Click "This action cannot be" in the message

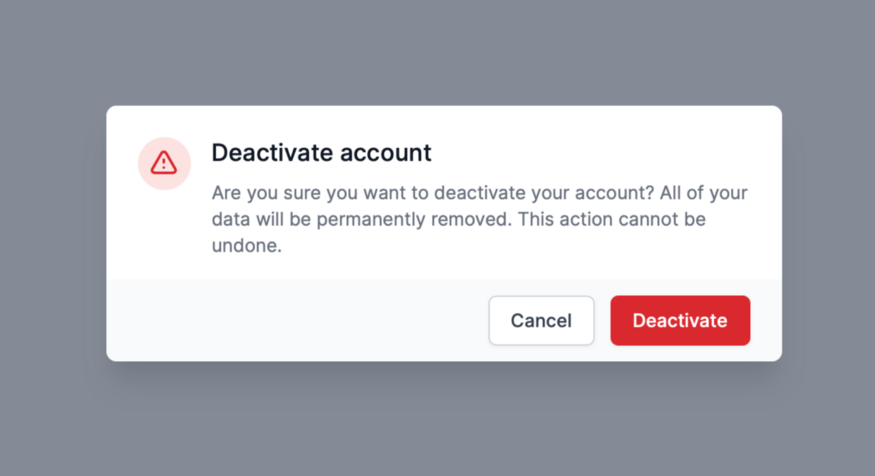tap(611, 219)
